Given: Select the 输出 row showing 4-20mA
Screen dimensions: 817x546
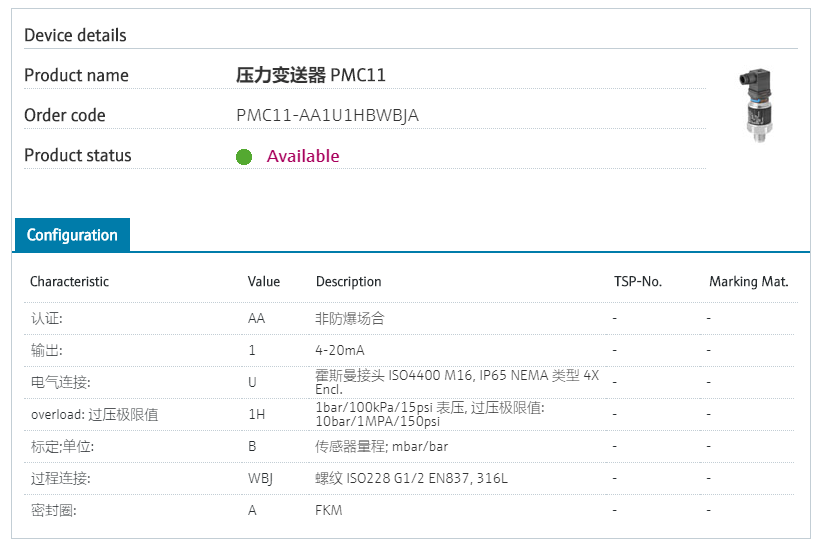Looking at the screenshot, I should tap(410, 350).
